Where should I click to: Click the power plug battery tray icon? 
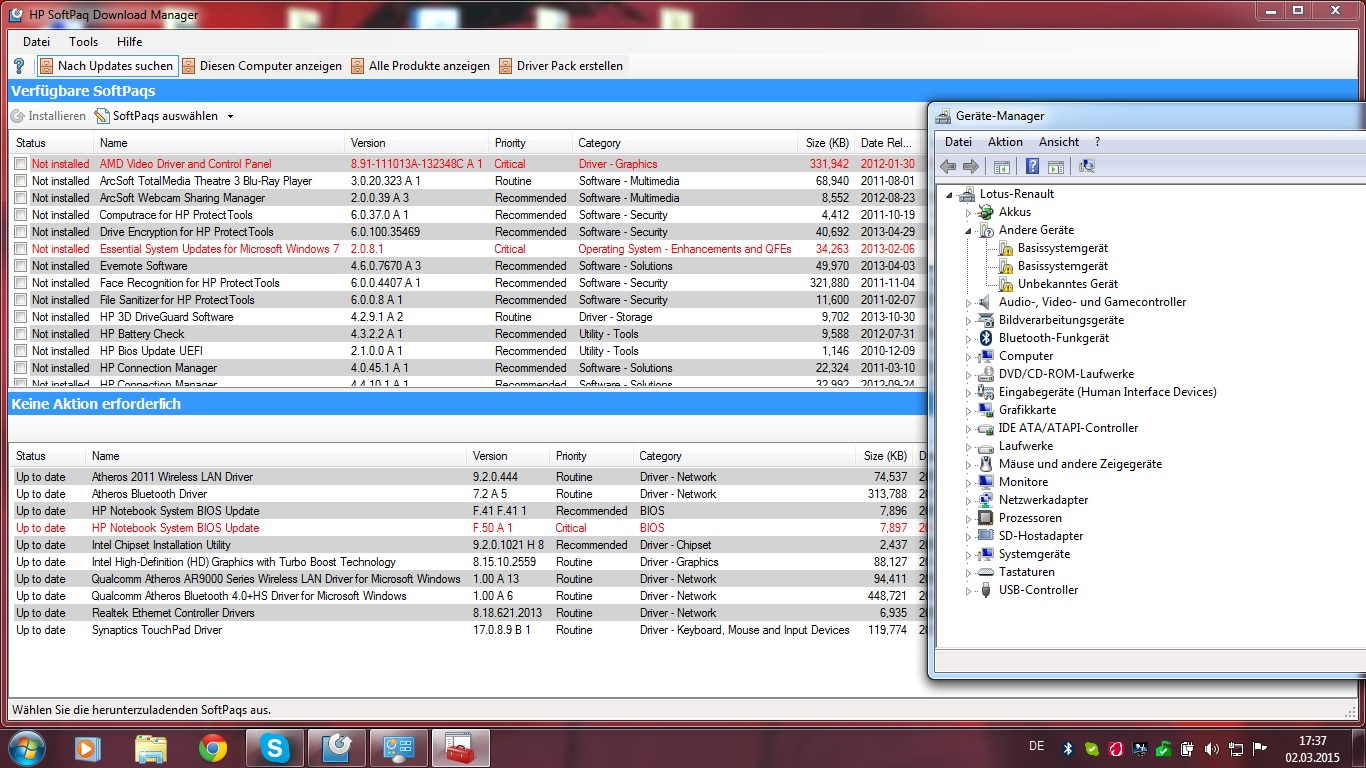[x=1187, y=748]
